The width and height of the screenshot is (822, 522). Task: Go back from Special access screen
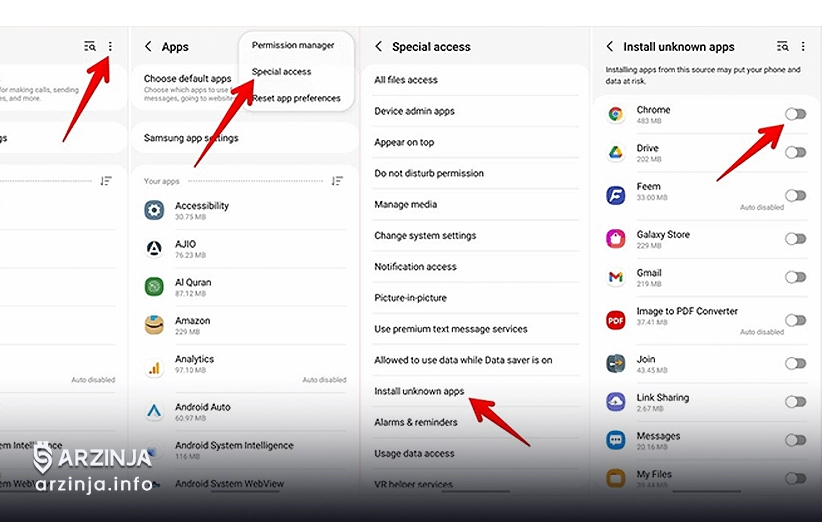point(379,47)
